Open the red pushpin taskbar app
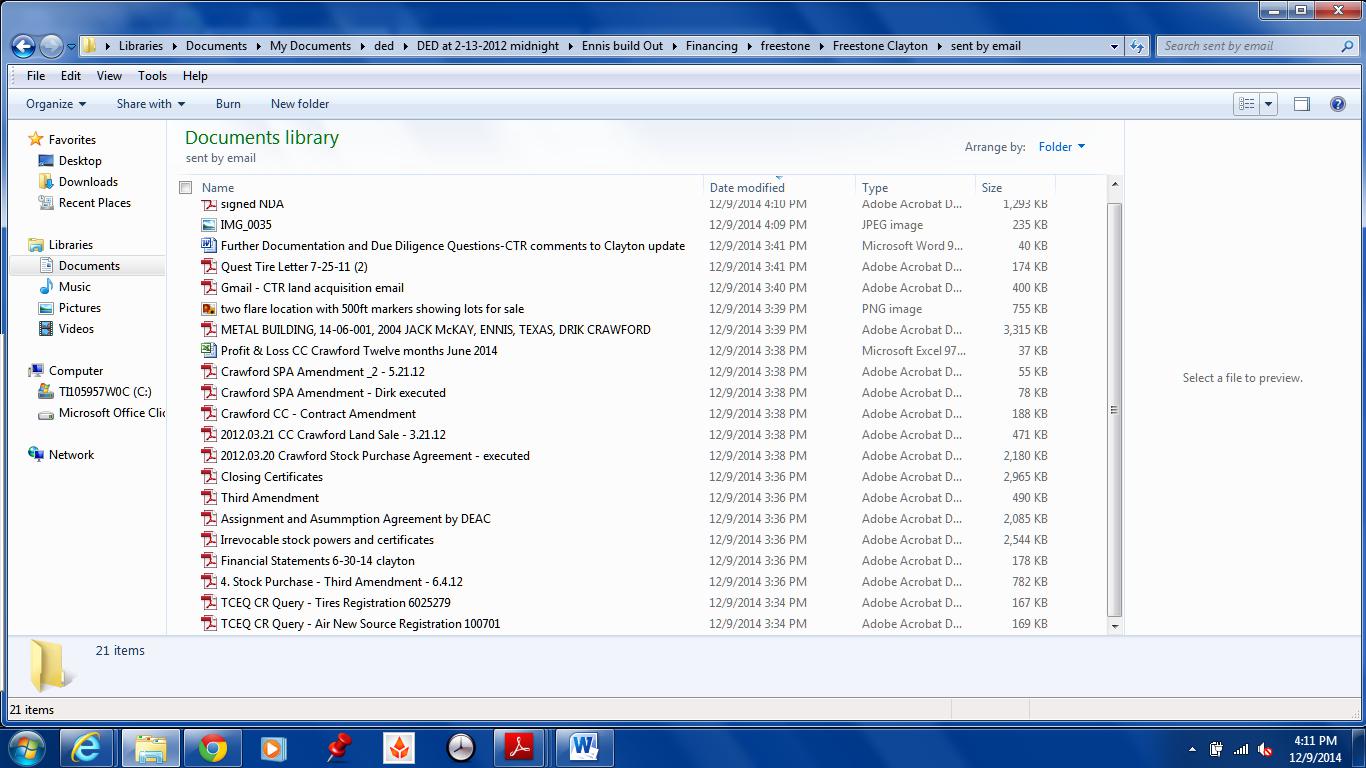The image size is (1366, 768). tap(338, 747)
